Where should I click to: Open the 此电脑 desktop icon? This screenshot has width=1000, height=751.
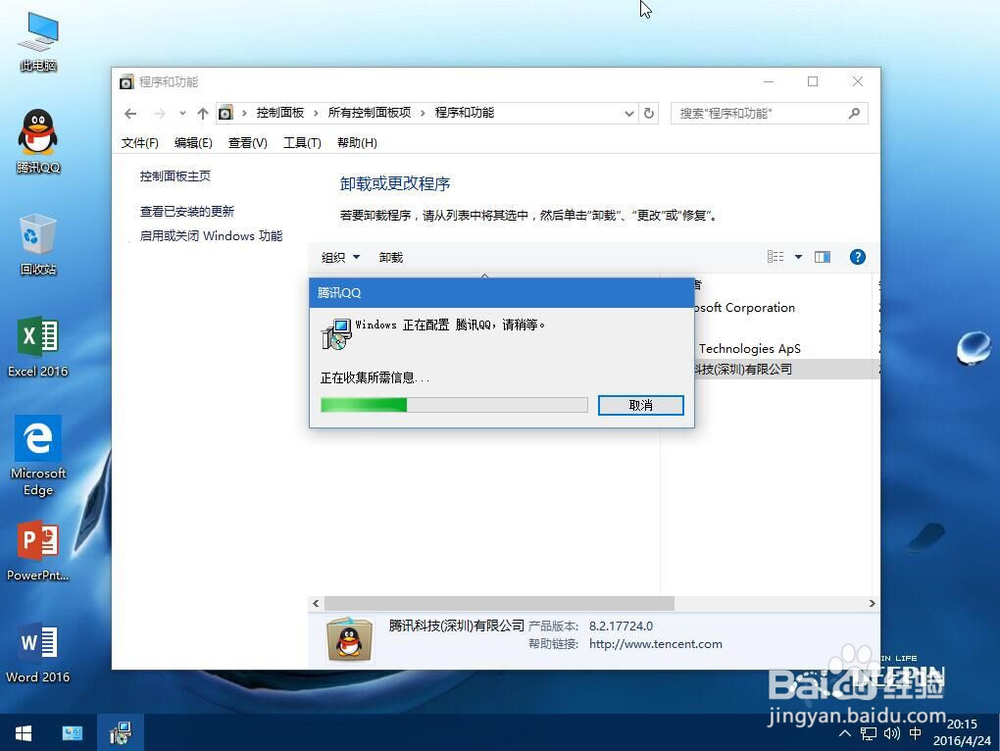(x=38, y=41)
